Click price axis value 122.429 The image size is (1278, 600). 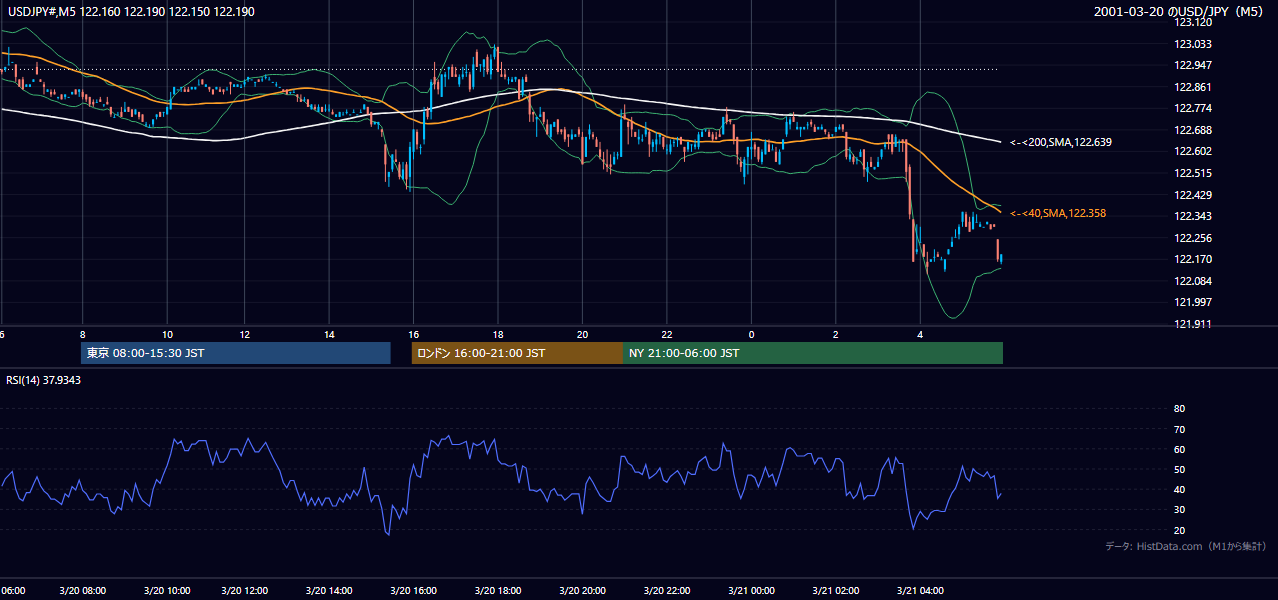click(1192, 195)
